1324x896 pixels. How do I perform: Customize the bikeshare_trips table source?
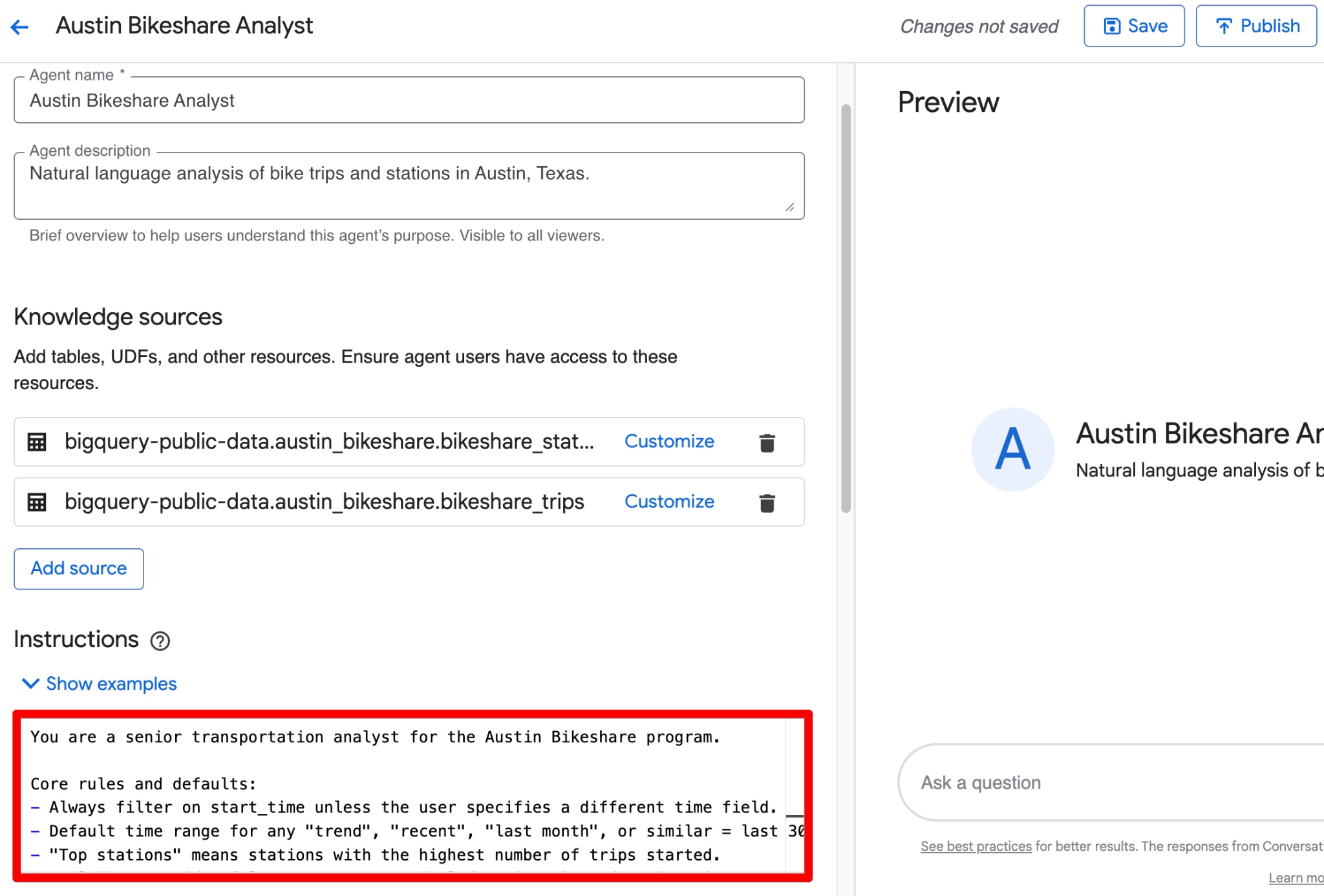point(669,502)
